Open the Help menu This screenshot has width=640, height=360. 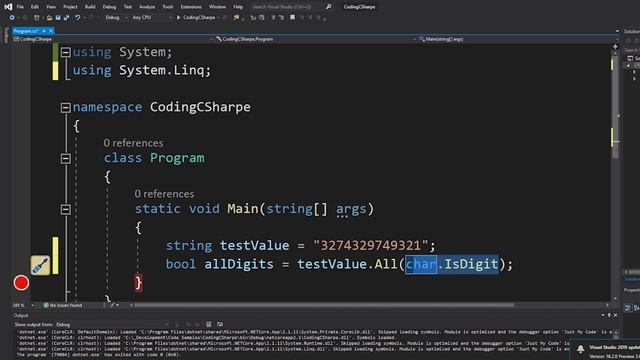click(x=238, y=7)
